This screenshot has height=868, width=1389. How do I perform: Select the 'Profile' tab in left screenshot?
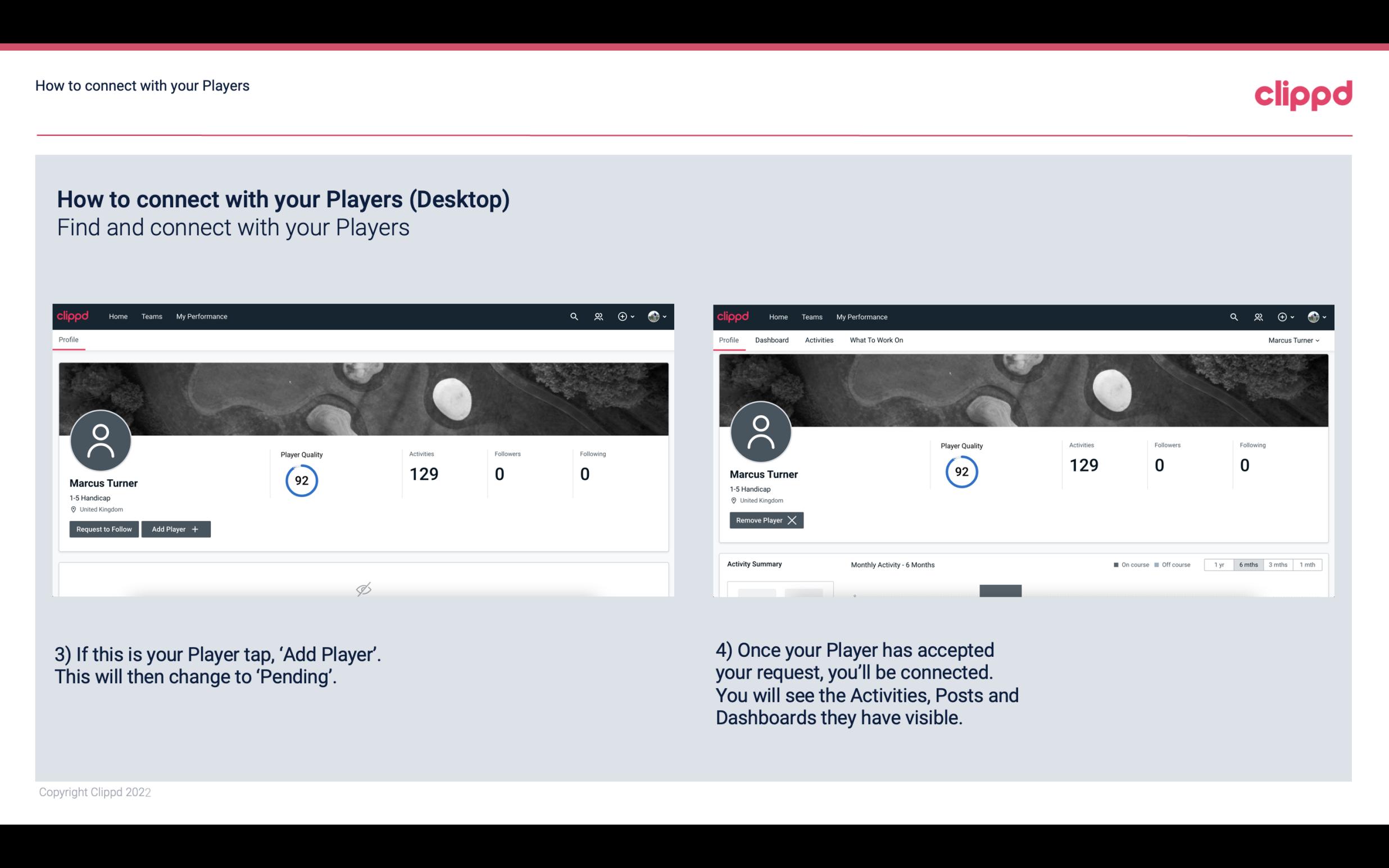pyautogui.click(x=69, y=340)
